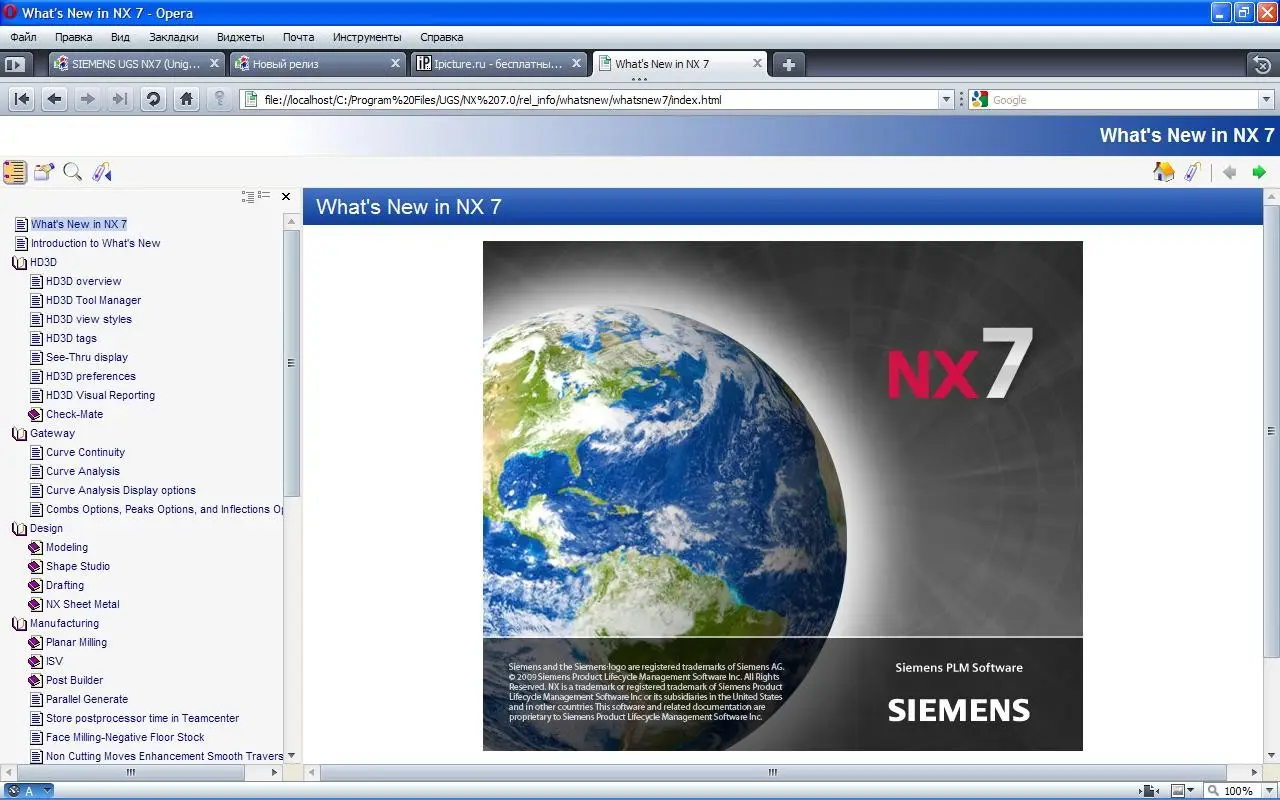Open Store postprocessor time in Teamcenter topic
Screen dimensions: 1280x800
pos(143,718)
